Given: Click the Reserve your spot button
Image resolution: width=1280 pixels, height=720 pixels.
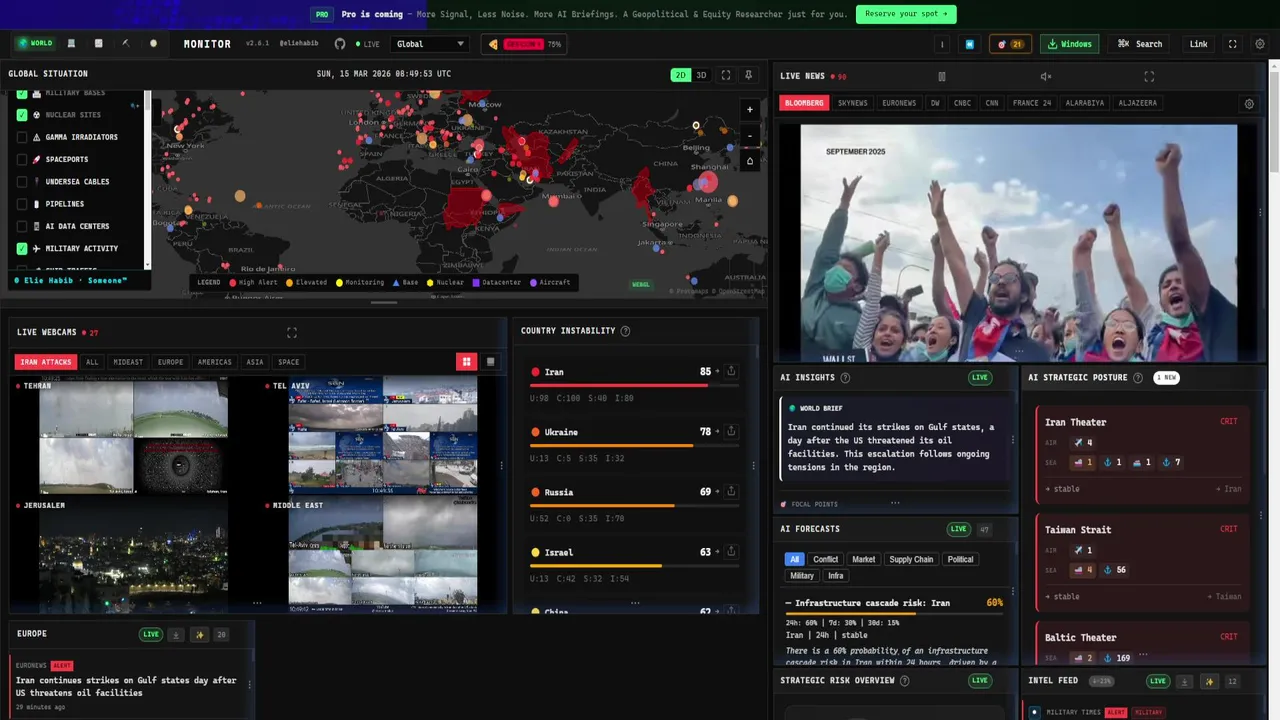Looking at the screenshot, I should tap(906, 14).
